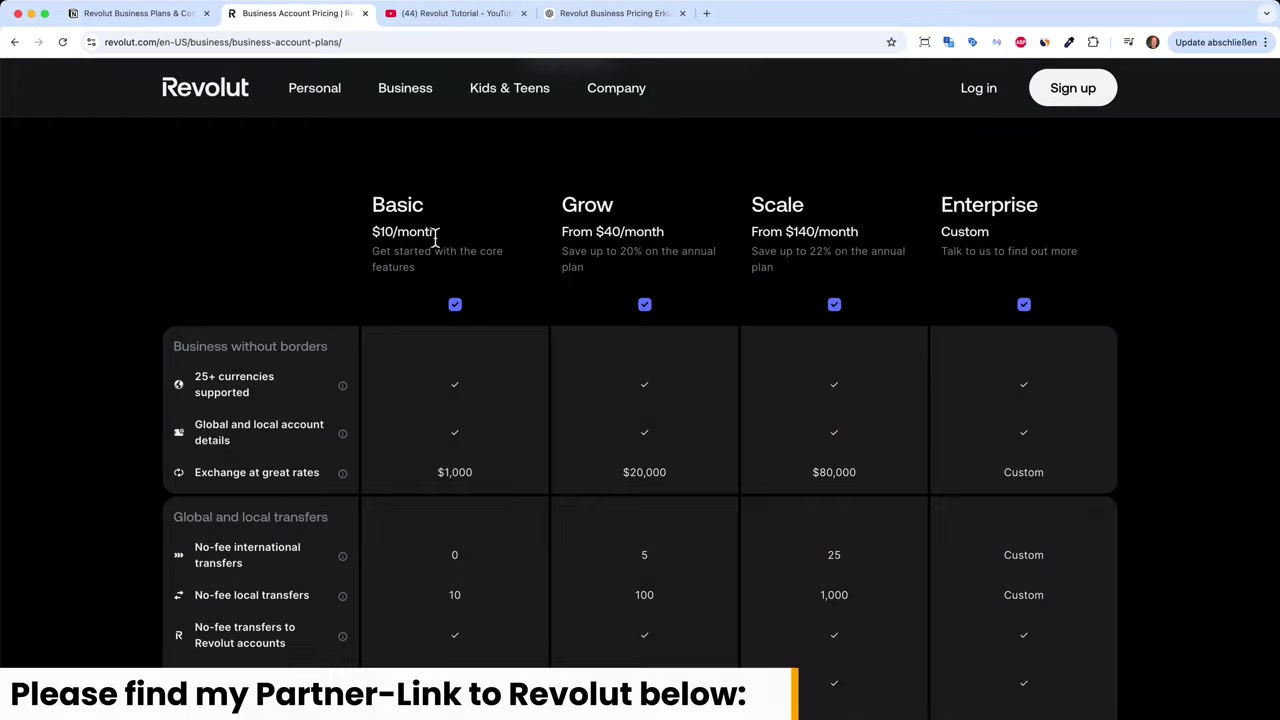Click the Grow plan heading
Screen dimensions: 1280x720
[587, 205]
